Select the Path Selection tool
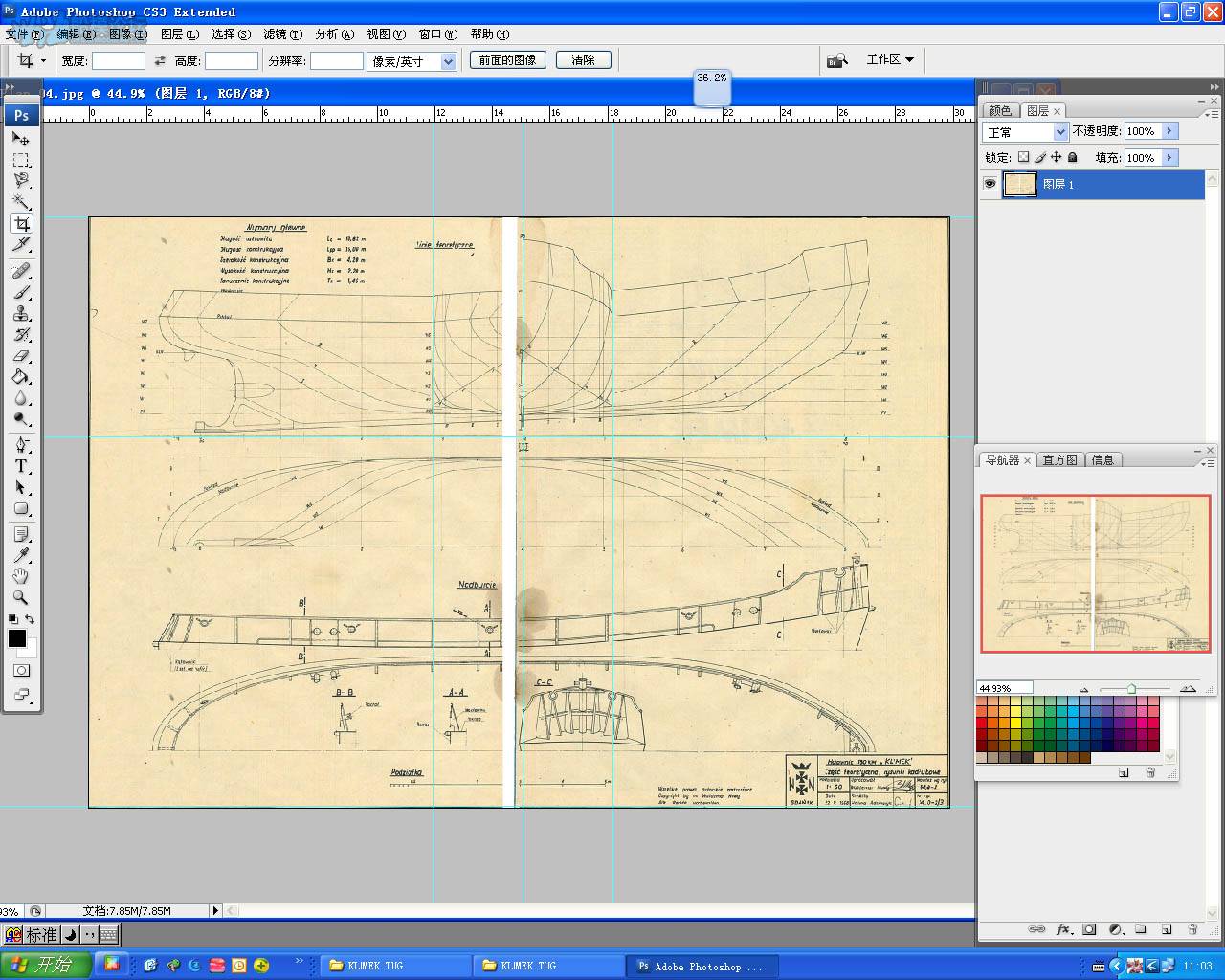The image size is (1225, 980). tap(21, 488)
